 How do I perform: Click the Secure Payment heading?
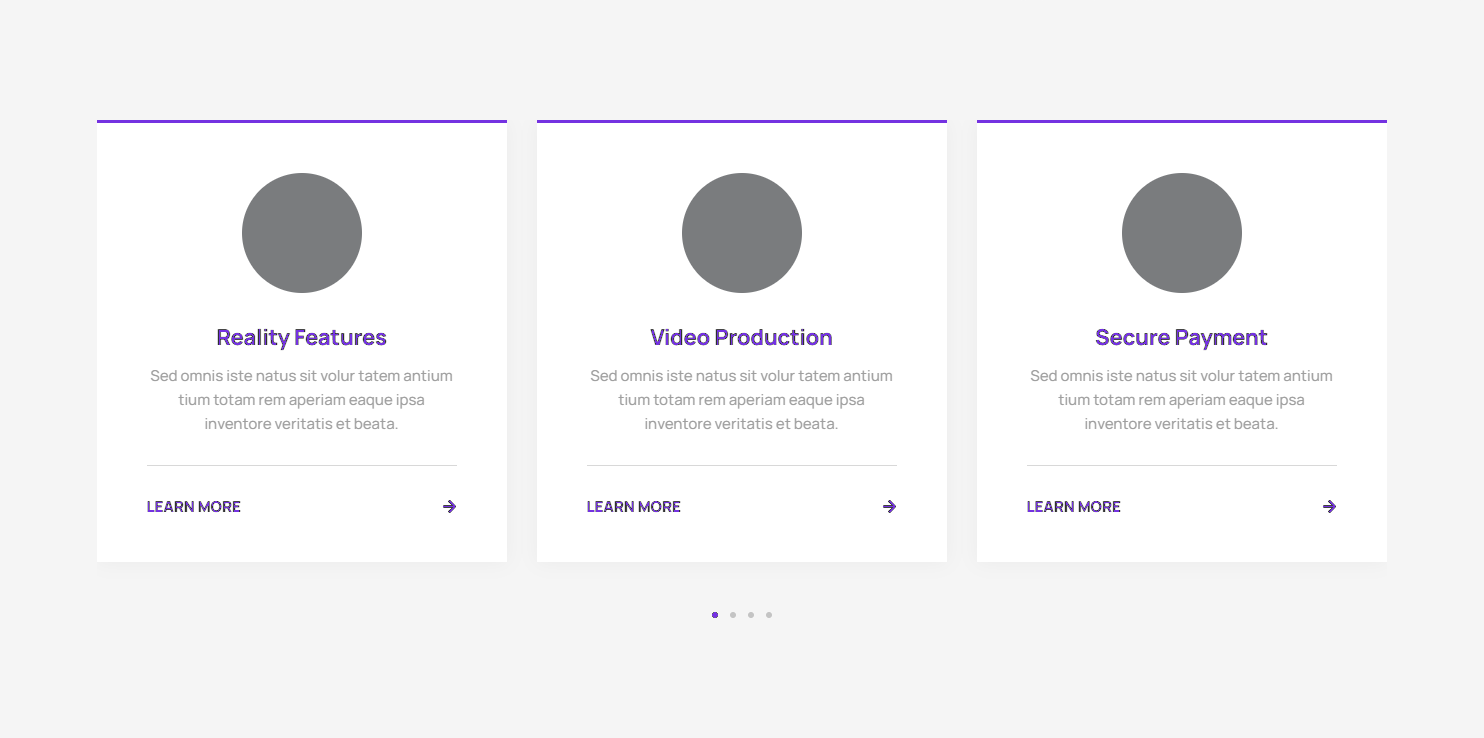(x=1182, y=338)
